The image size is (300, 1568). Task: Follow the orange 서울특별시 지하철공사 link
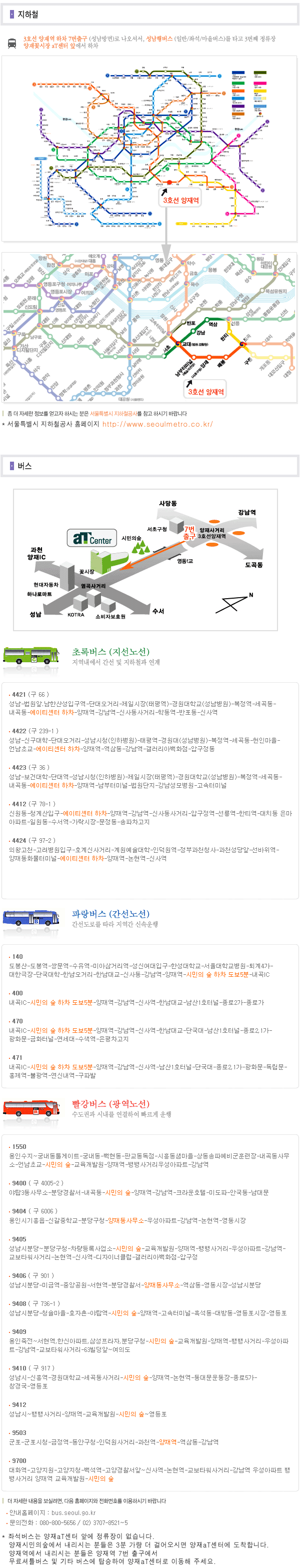tap(113, 414)
